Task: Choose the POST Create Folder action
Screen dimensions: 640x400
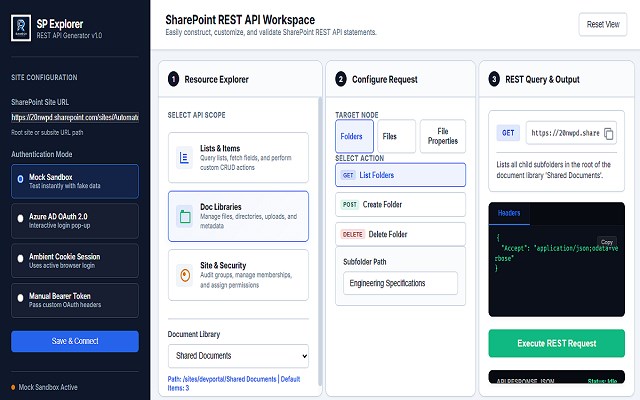Action: click(x=400, y=204)
